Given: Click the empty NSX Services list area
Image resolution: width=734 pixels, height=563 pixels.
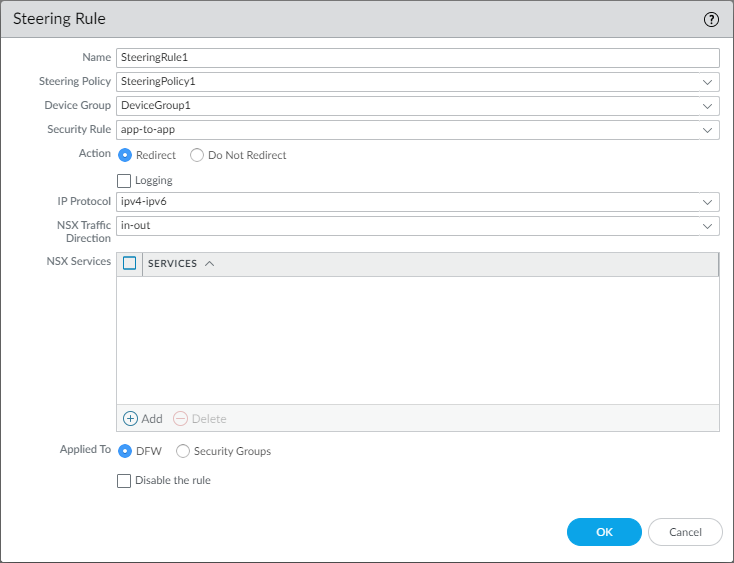Looking at the screenshot, I should coord(417,340).
